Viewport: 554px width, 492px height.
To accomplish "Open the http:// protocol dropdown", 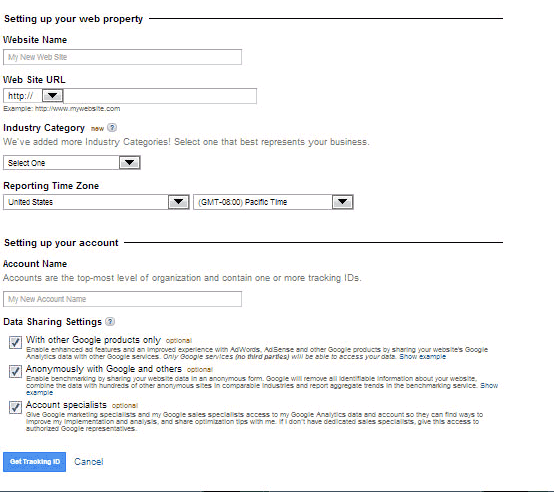I will coord(33,96).
